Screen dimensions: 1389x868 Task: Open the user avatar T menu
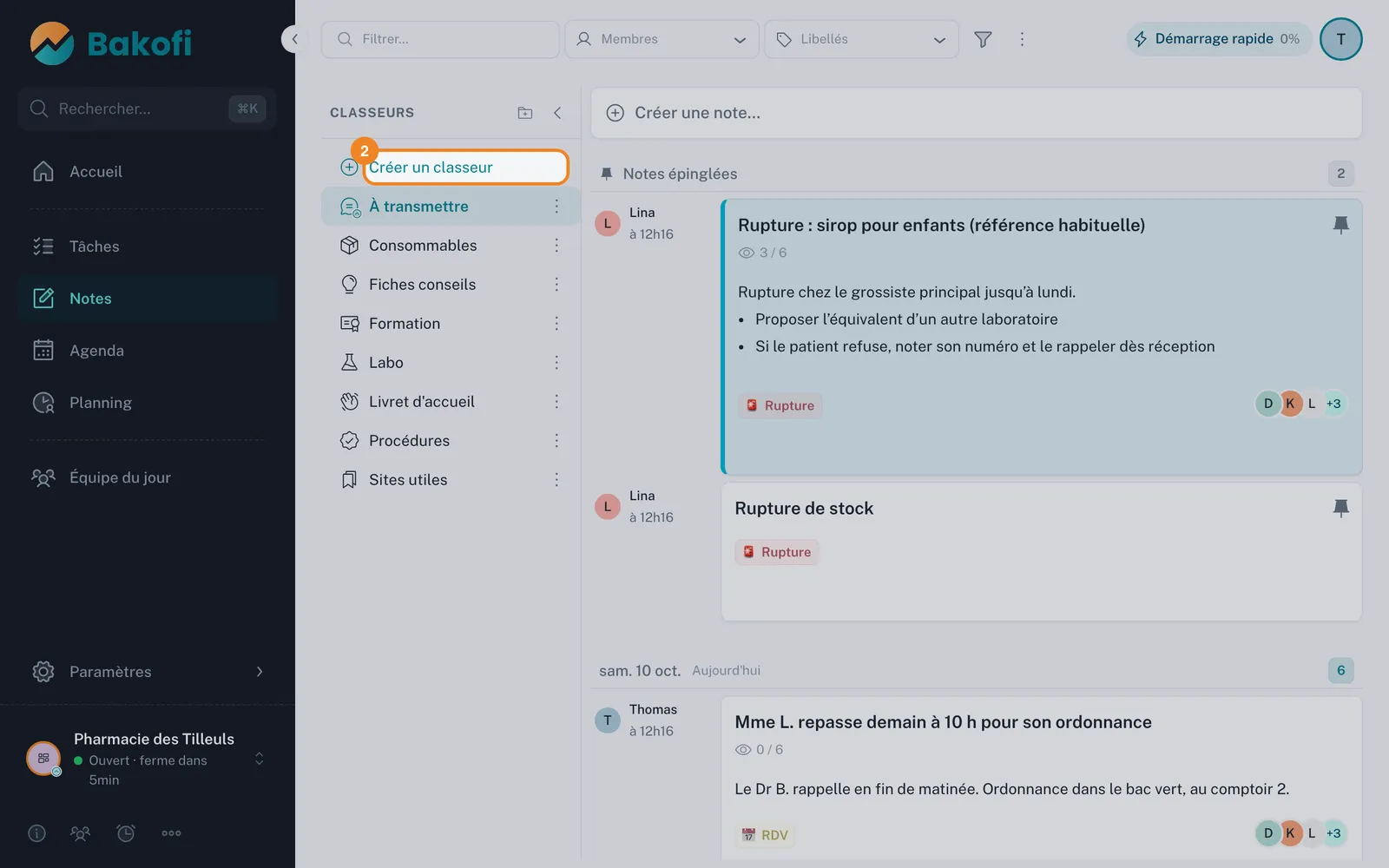coord(1340,39)
